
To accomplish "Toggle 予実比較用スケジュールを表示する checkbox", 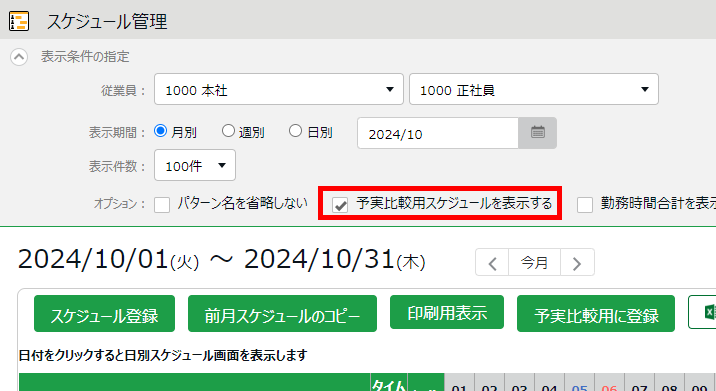I will (340, 205).
